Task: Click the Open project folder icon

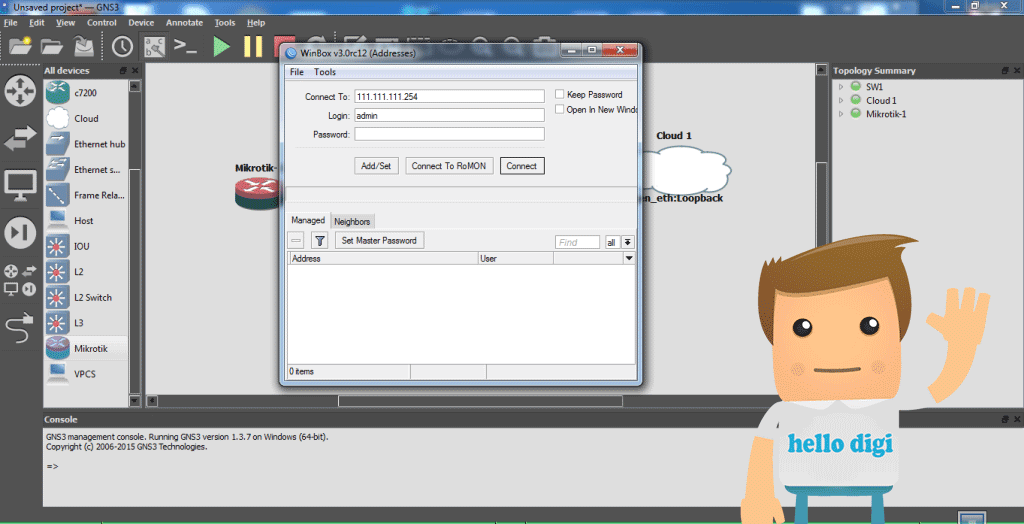Action: click(x=52, y=46)
